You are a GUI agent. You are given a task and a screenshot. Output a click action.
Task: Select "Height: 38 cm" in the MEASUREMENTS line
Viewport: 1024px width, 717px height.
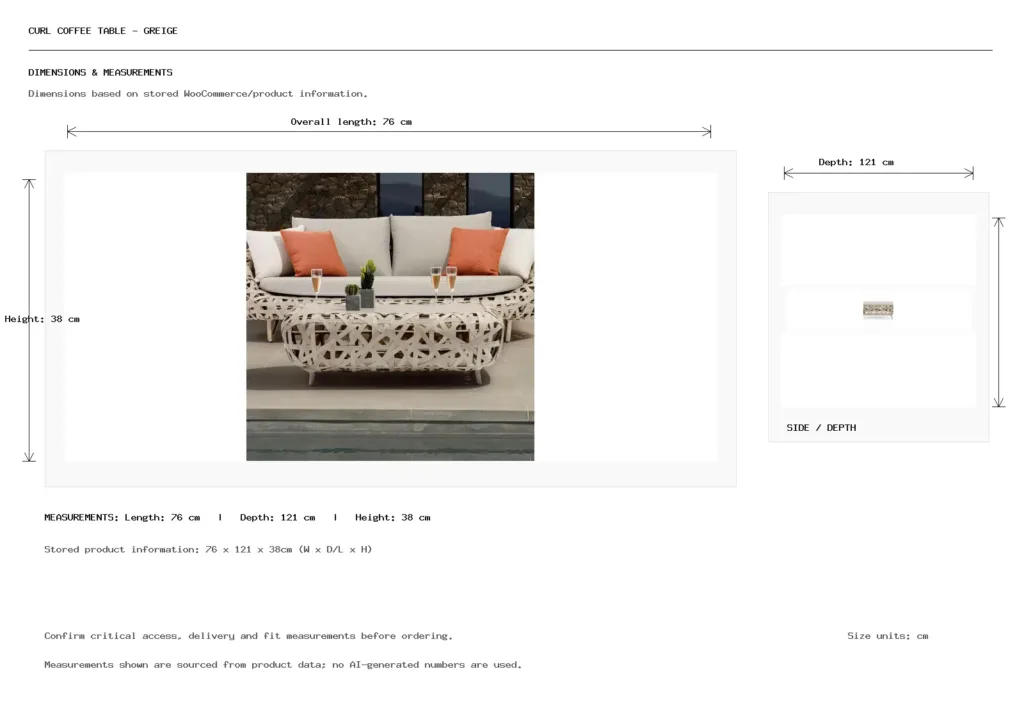[392, 517]
